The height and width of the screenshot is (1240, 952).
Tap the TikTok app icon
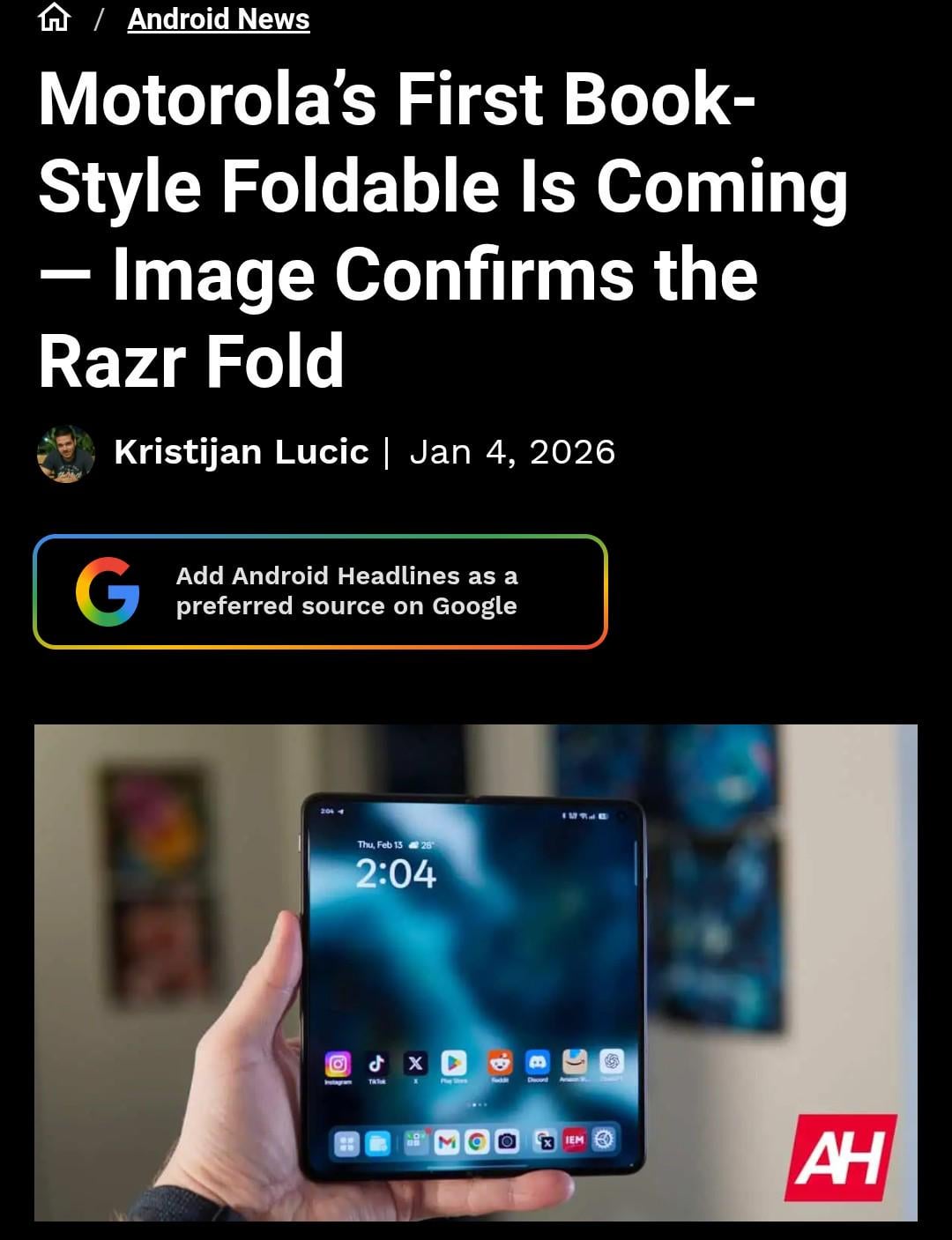(376, 1063)
